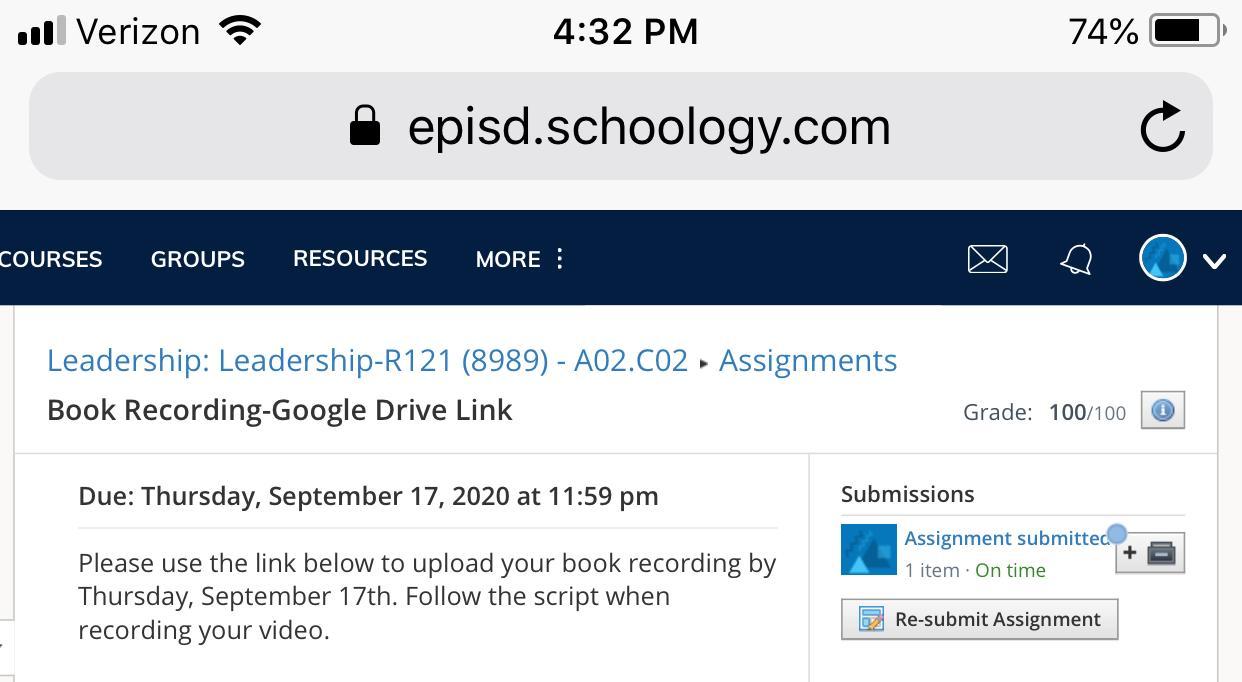Image resolution: width=1242 pixels, height=682 pixels.
Task: Tap the episd.schoology.com address field
Action: coord(648,127)
